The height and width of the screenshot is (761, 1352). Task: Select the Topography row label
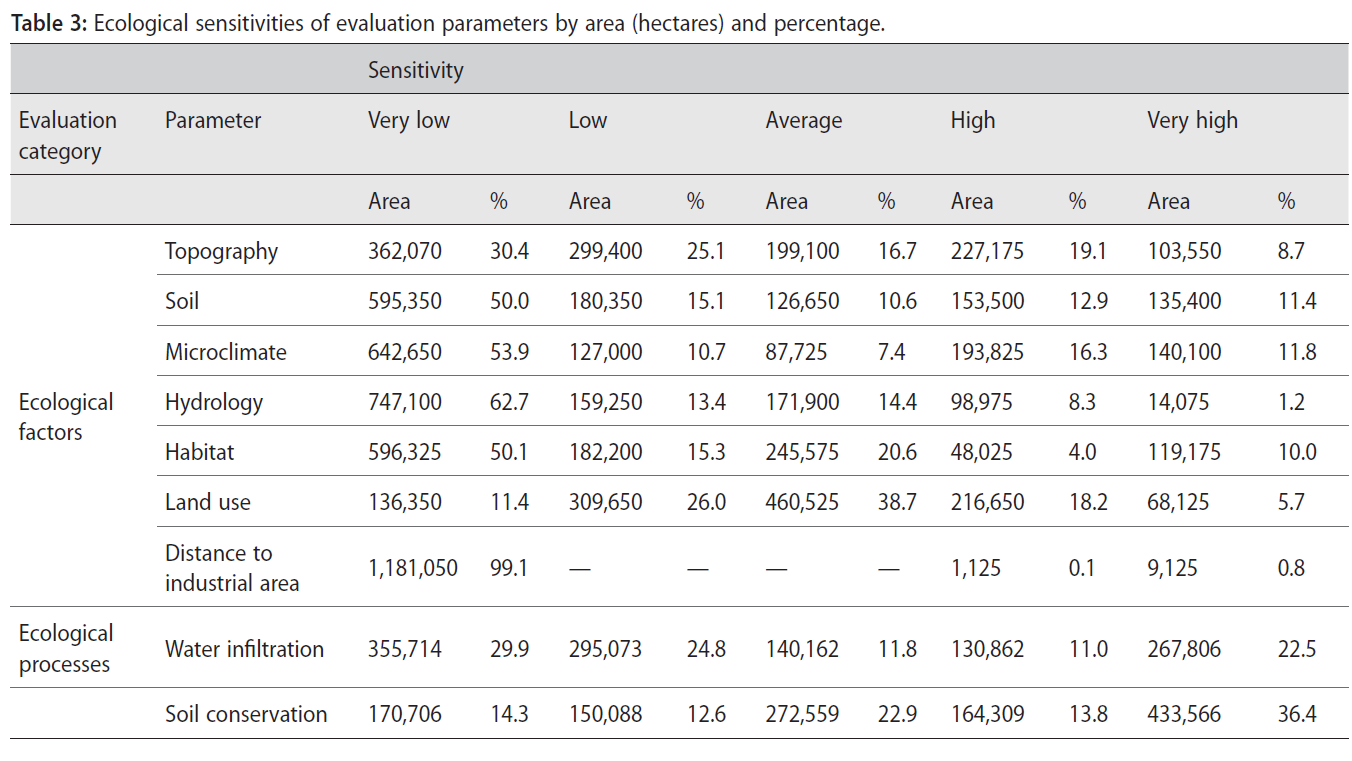pos(221,251)
